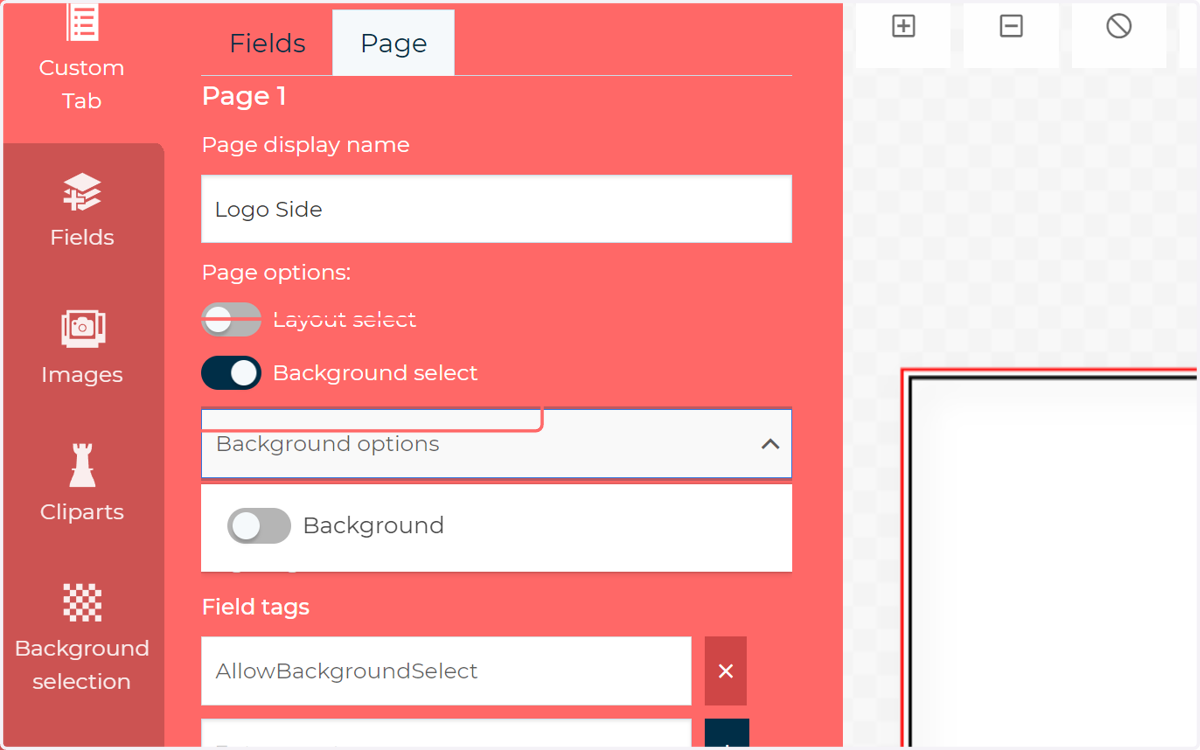This screenshot has width=1200, height=750.
Task: Click the AllowBackgroundSelect tag field
Action: pyautogui.click(x=446, y=671)
